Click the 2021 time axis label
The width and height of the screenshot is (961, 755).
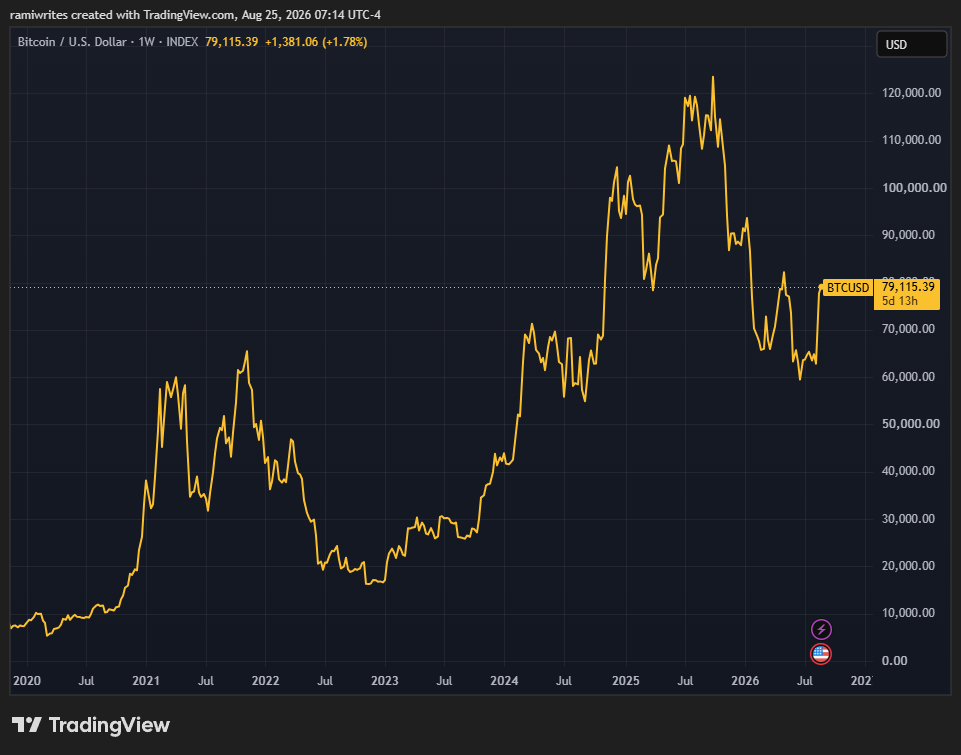pos(146,681)
